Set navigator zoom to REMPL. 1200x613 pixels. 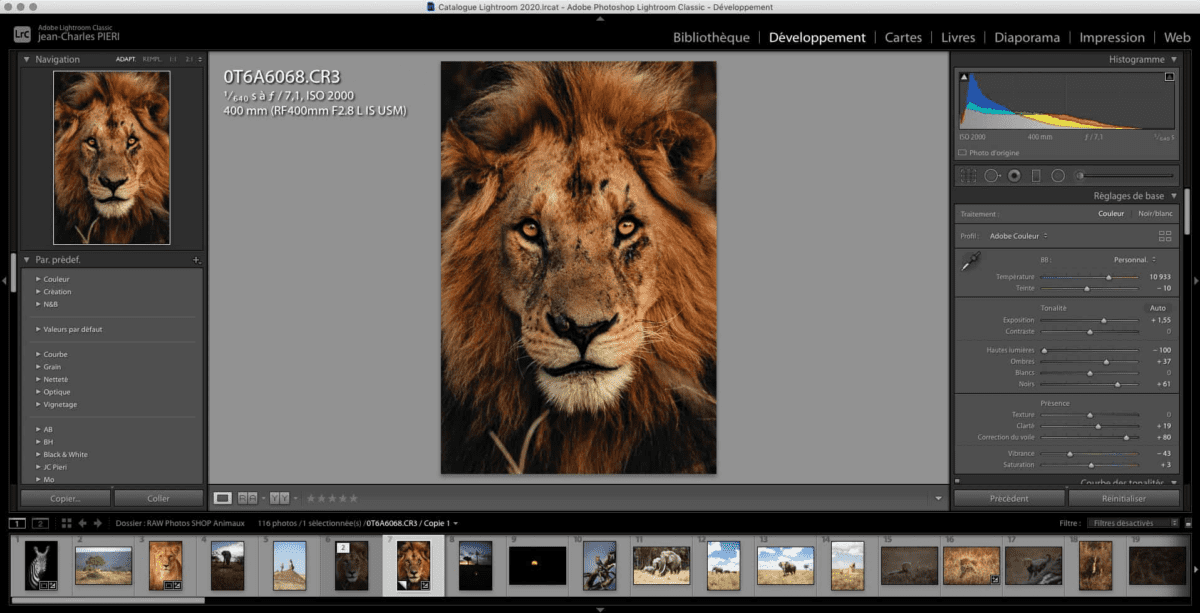(x=152, y=59)
